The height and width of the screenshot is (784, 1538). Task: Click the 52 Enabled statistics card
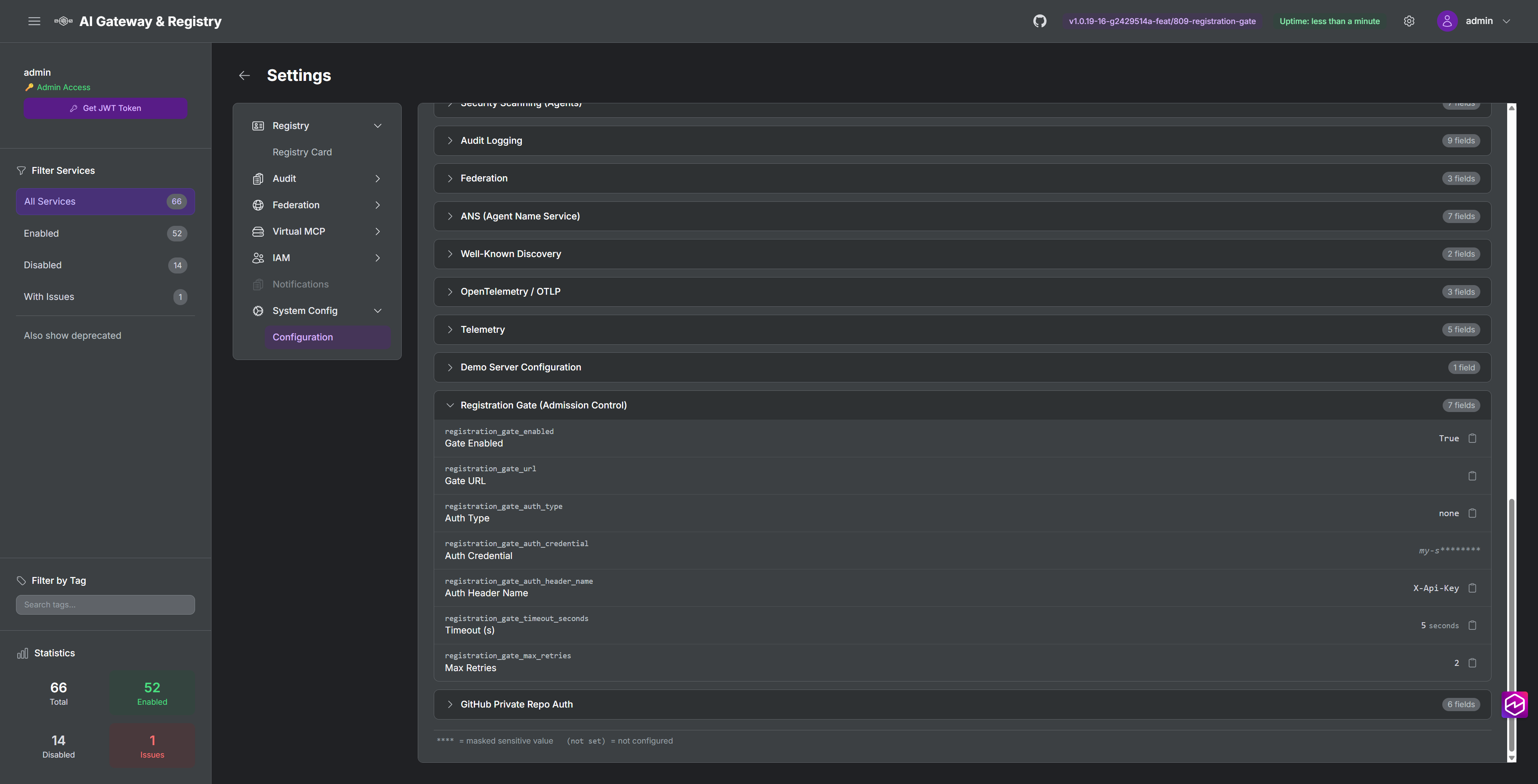(152, 693)
